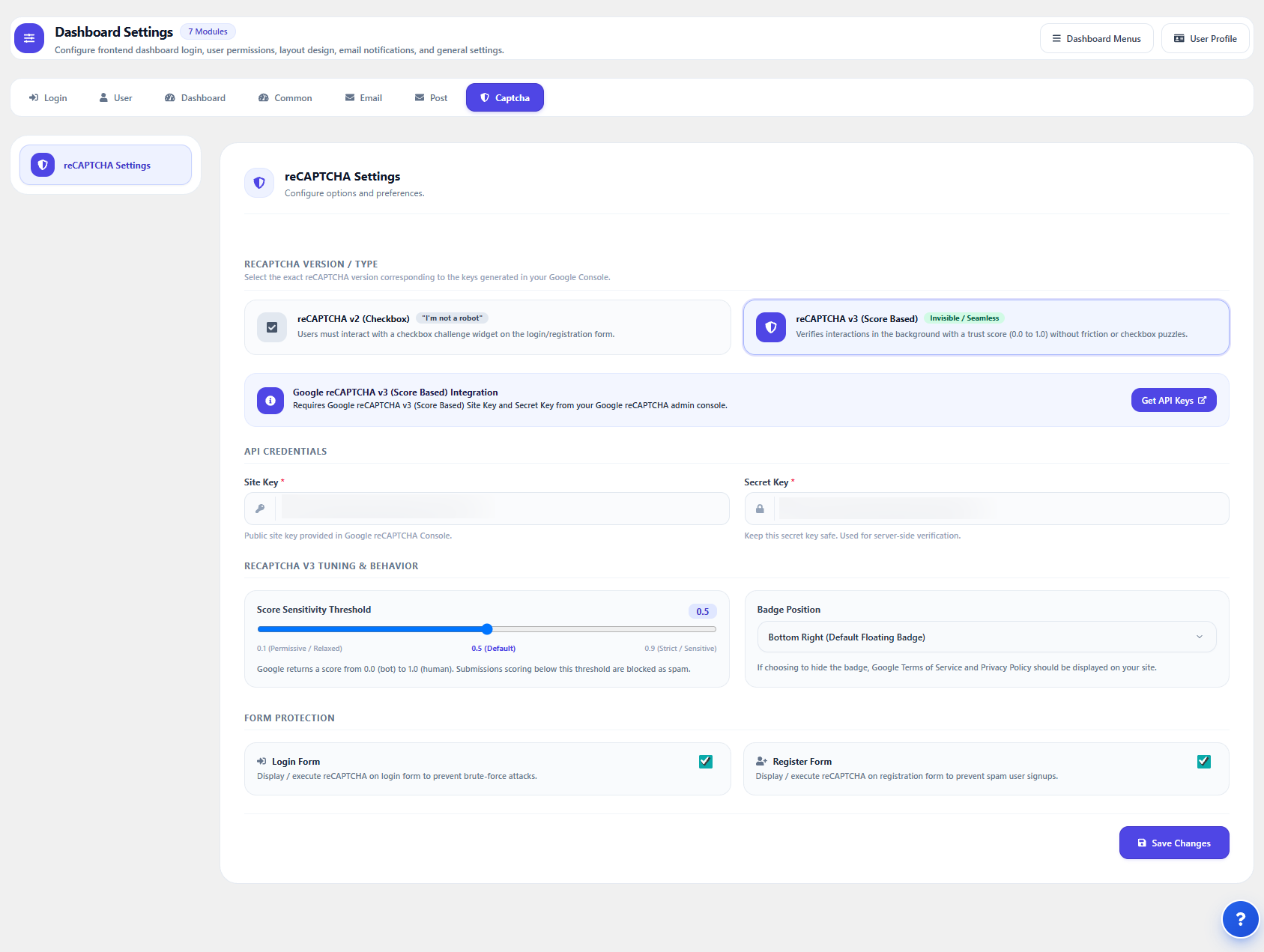Click the Register Form user-plus icon
This screenshot has width=1264, height=952.
tap(761, 761)
